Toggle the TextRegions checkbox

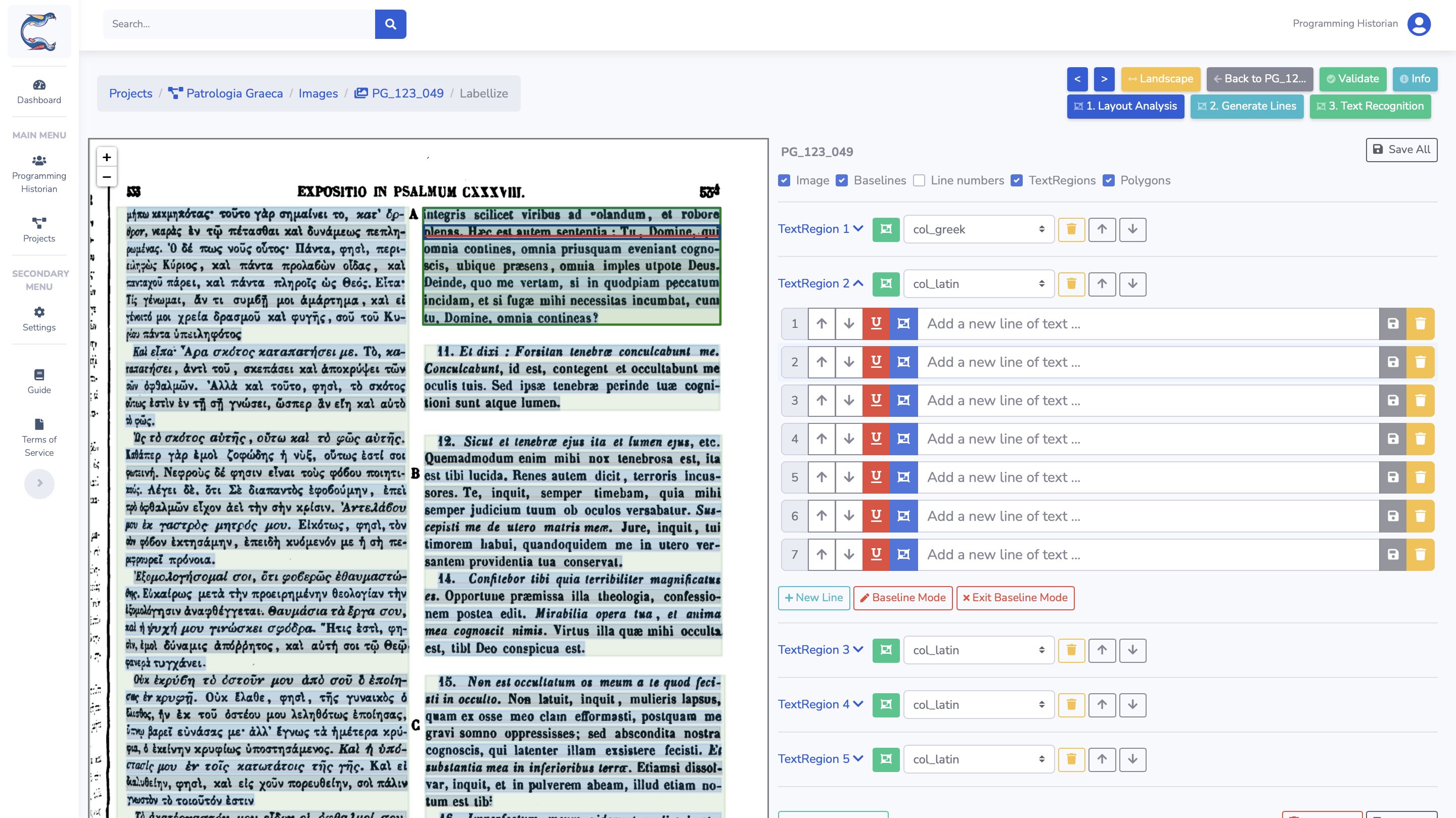coord(1019,181)
